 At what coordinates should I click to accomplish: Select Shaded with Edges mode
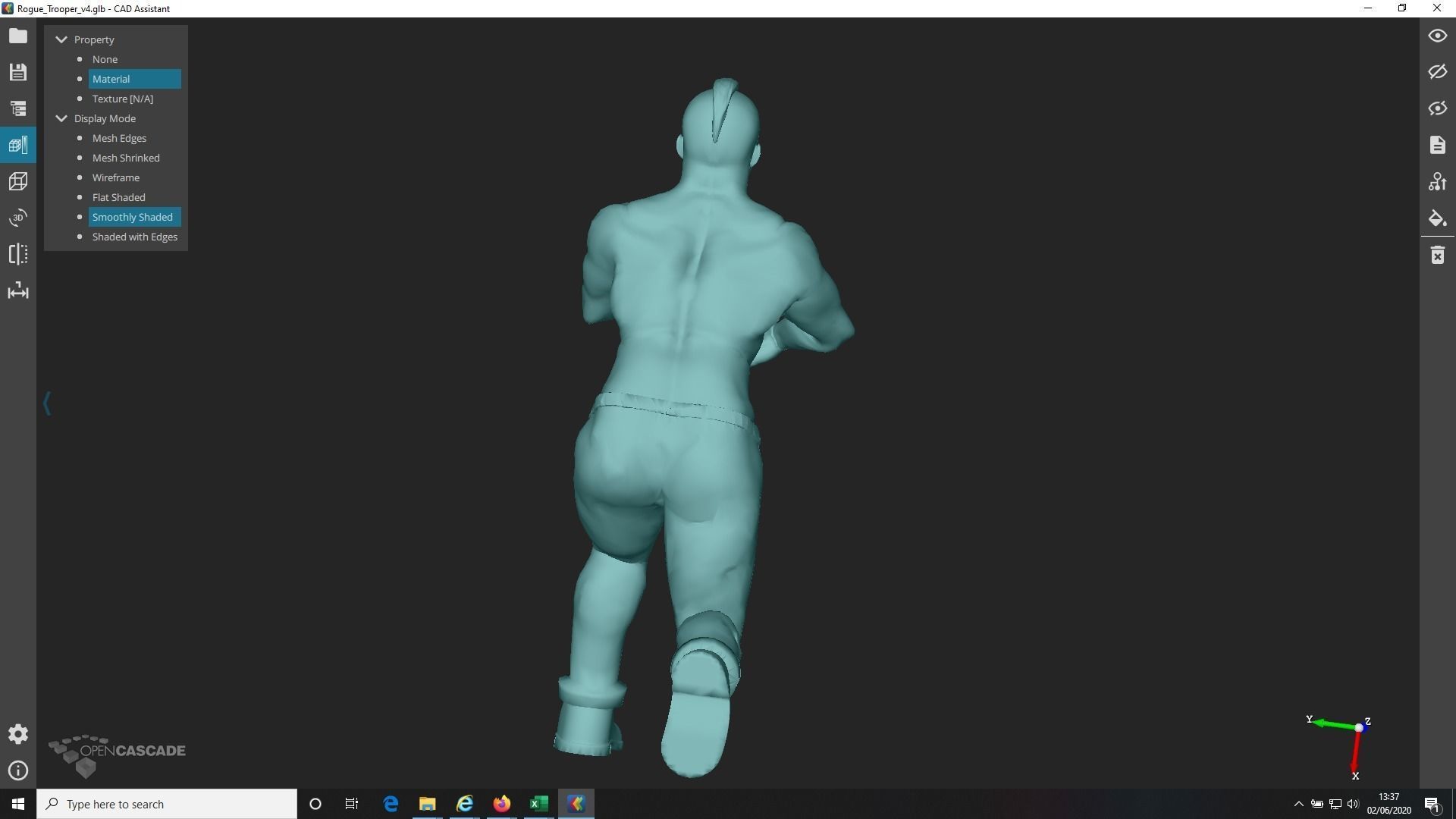[x=134, y=237]
